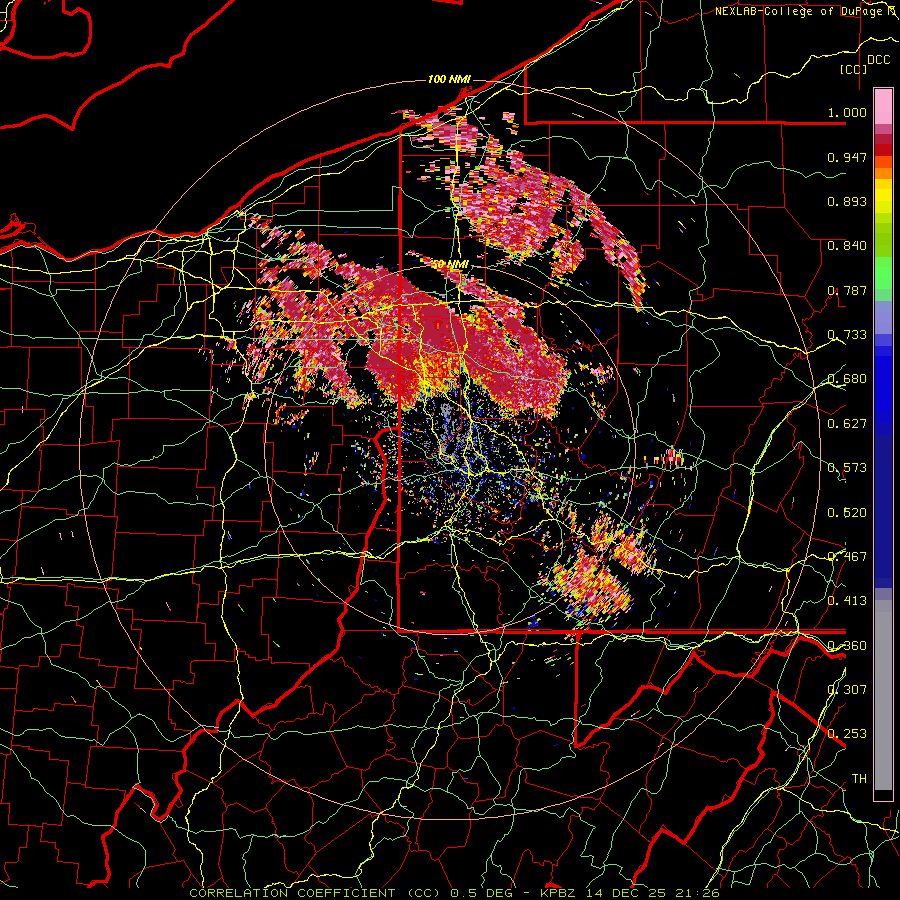
Task: Select the 0.573 scale value
Action: pyautogui.click(x=847, y=467)
